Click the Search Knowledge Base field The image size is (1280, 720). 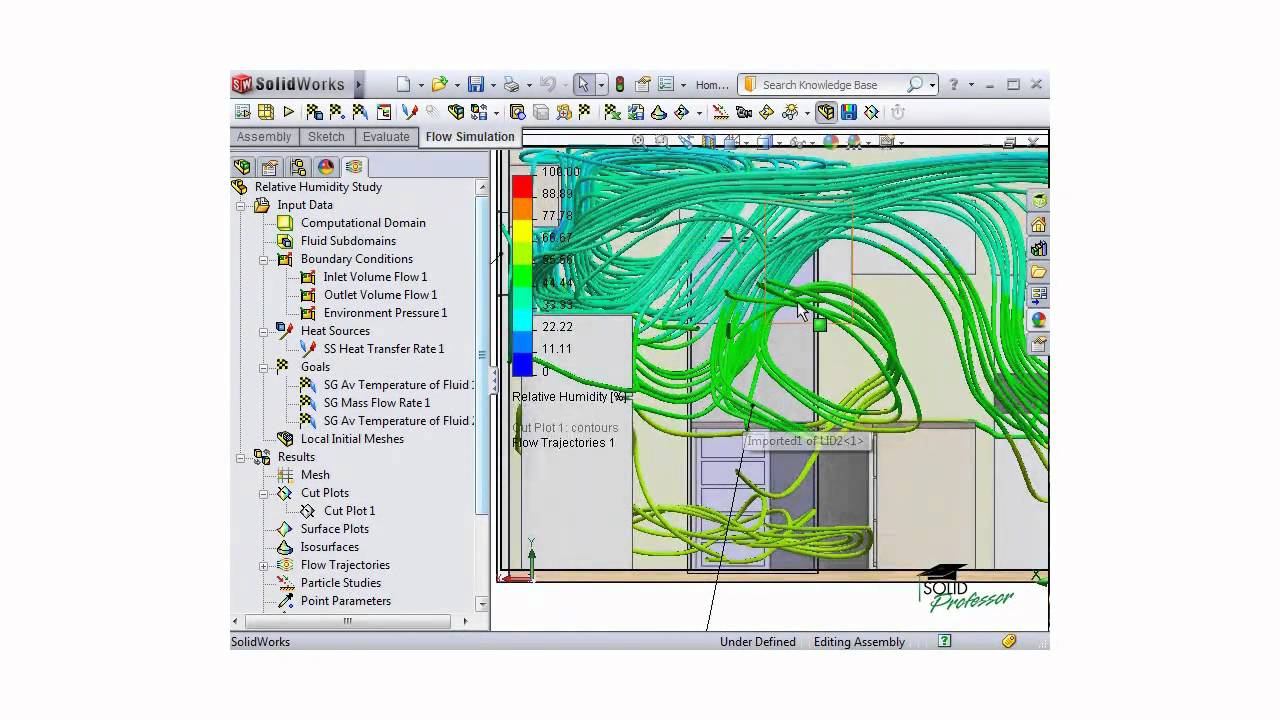[x=837, y=85]
